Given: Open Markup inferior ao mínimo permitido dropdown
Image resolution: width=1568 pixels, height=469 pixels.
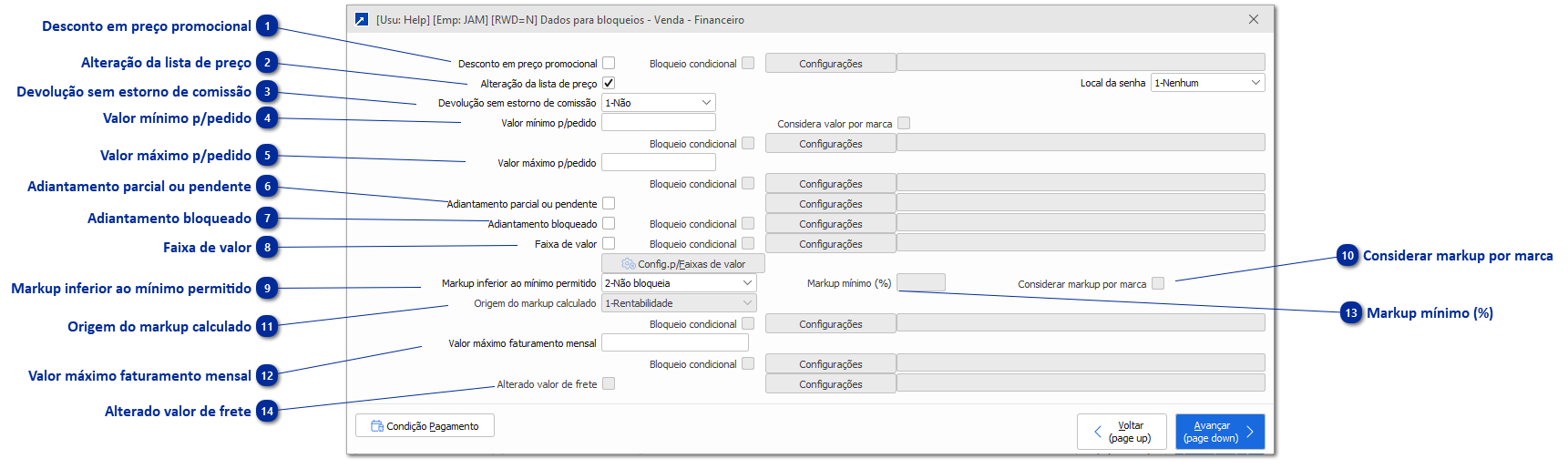Looking at the screenshot, I should click(679, 283).
